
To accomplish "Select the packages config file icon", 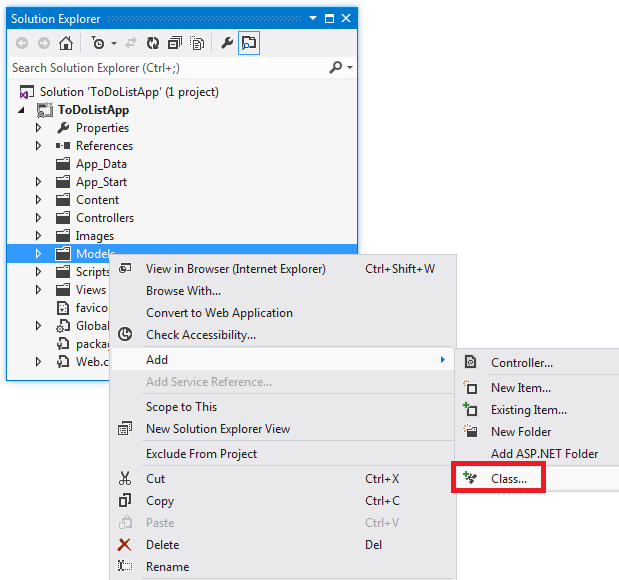I will pyautogui.click(x=63, y=344).
